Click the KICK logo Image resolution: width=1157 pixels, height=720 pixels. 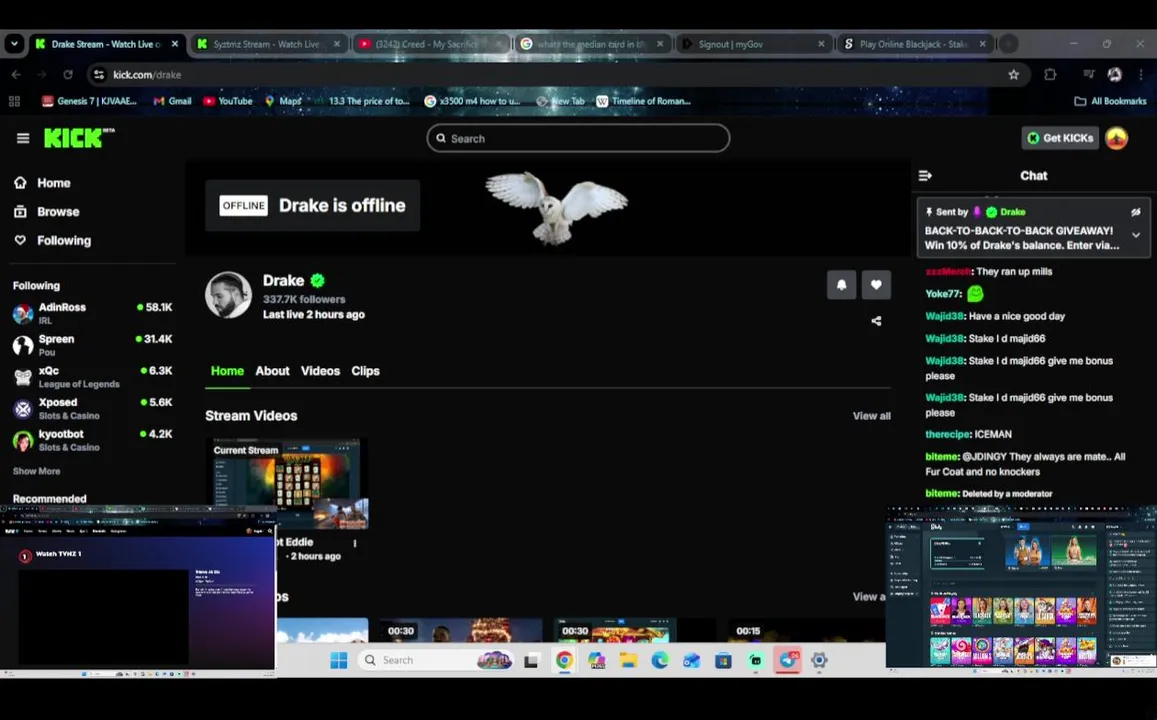coord(79,138)
